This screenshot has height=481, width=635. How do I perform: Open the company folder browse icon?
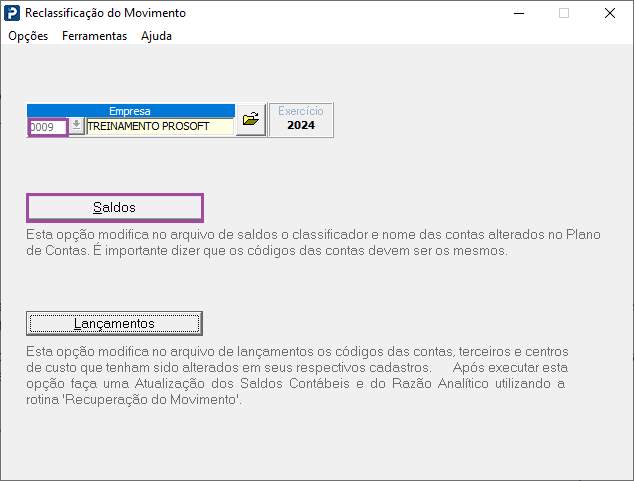251,119
